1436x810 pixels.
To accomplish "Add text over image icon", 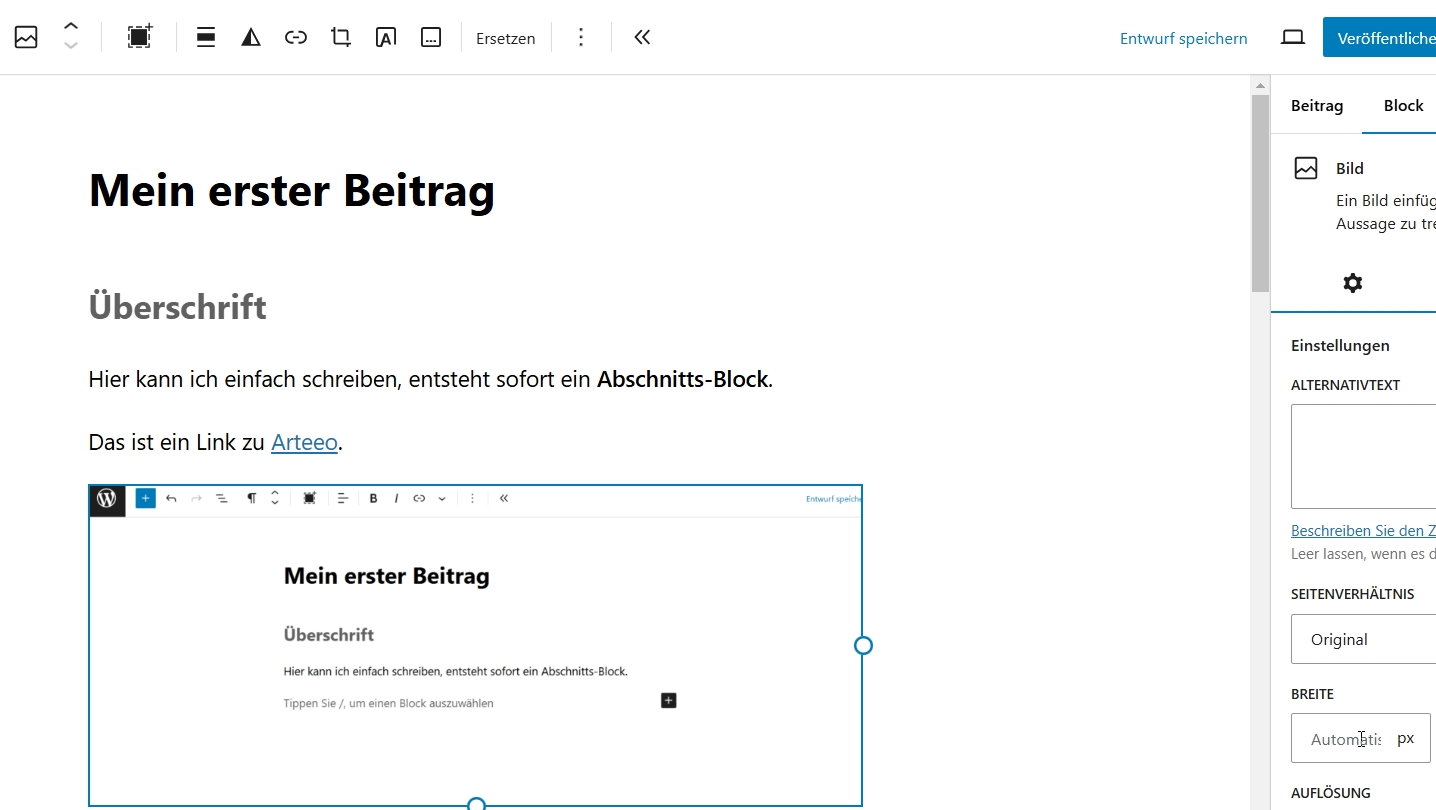I will tap(386, 38).
